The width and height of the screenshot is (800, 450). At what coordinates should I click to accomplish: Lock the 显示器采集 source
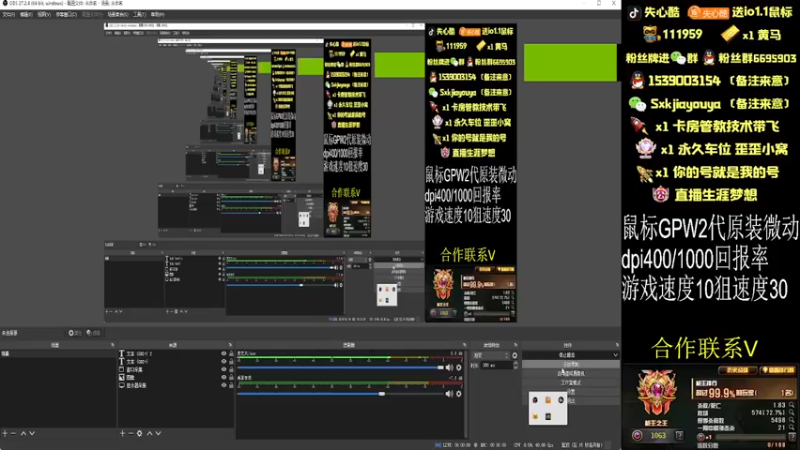tap(231, 385)
